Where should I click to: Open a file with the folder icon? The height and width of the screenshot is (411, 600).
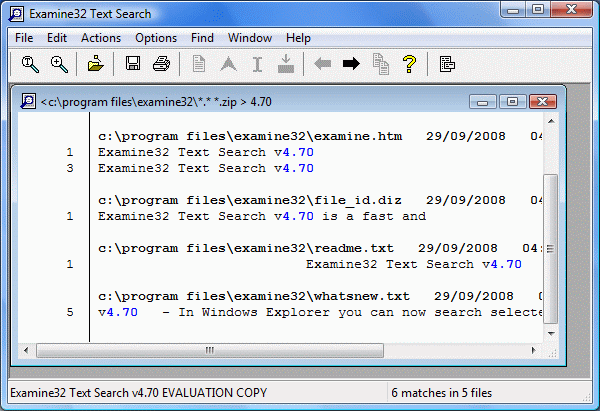(x=95, y=64)
